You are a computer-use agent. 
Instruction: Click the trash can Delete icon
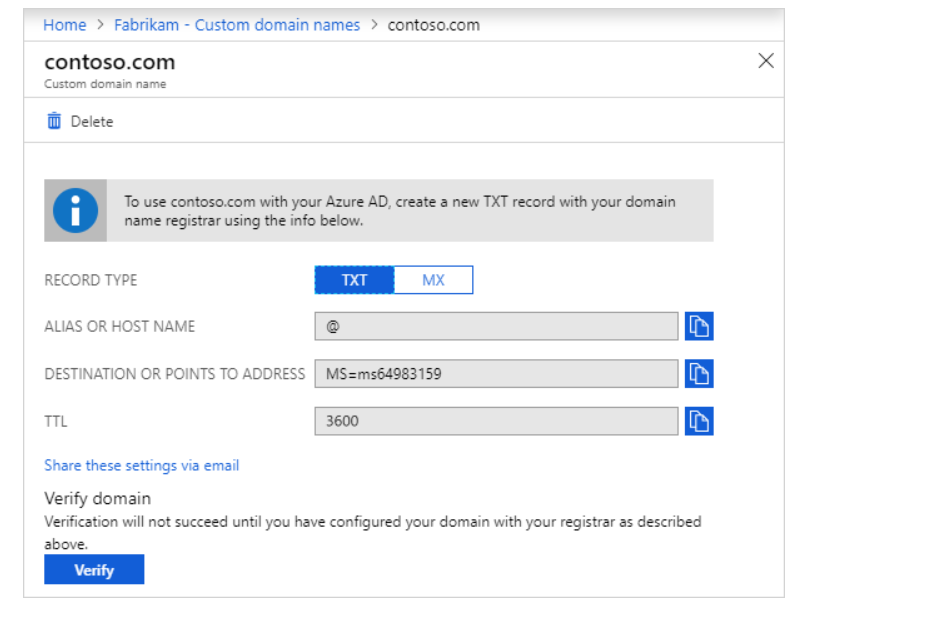[54, 121]
